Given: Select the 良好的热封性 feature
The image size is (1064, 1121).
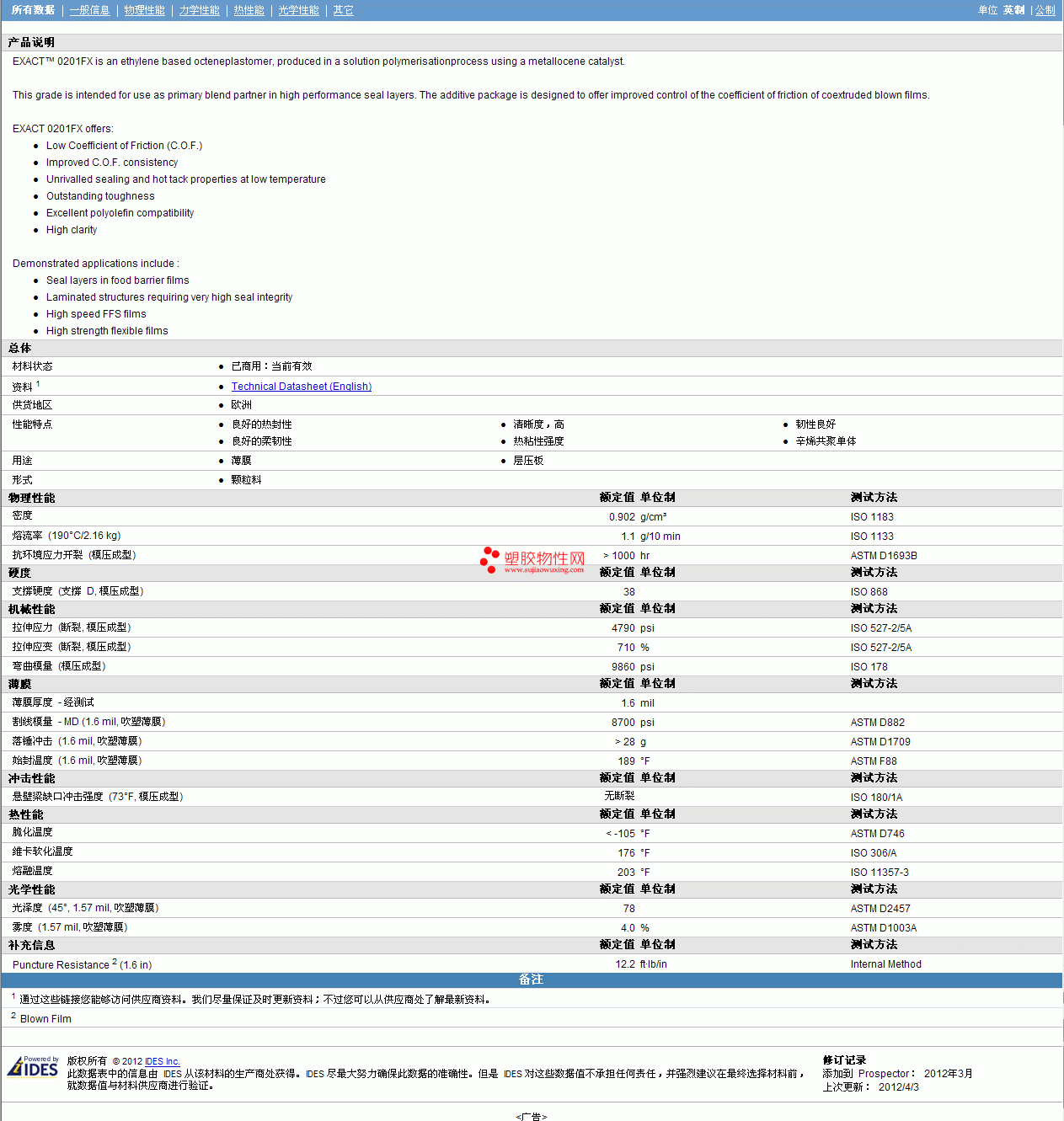Looking at the screenshot, I should pos(262,424).
